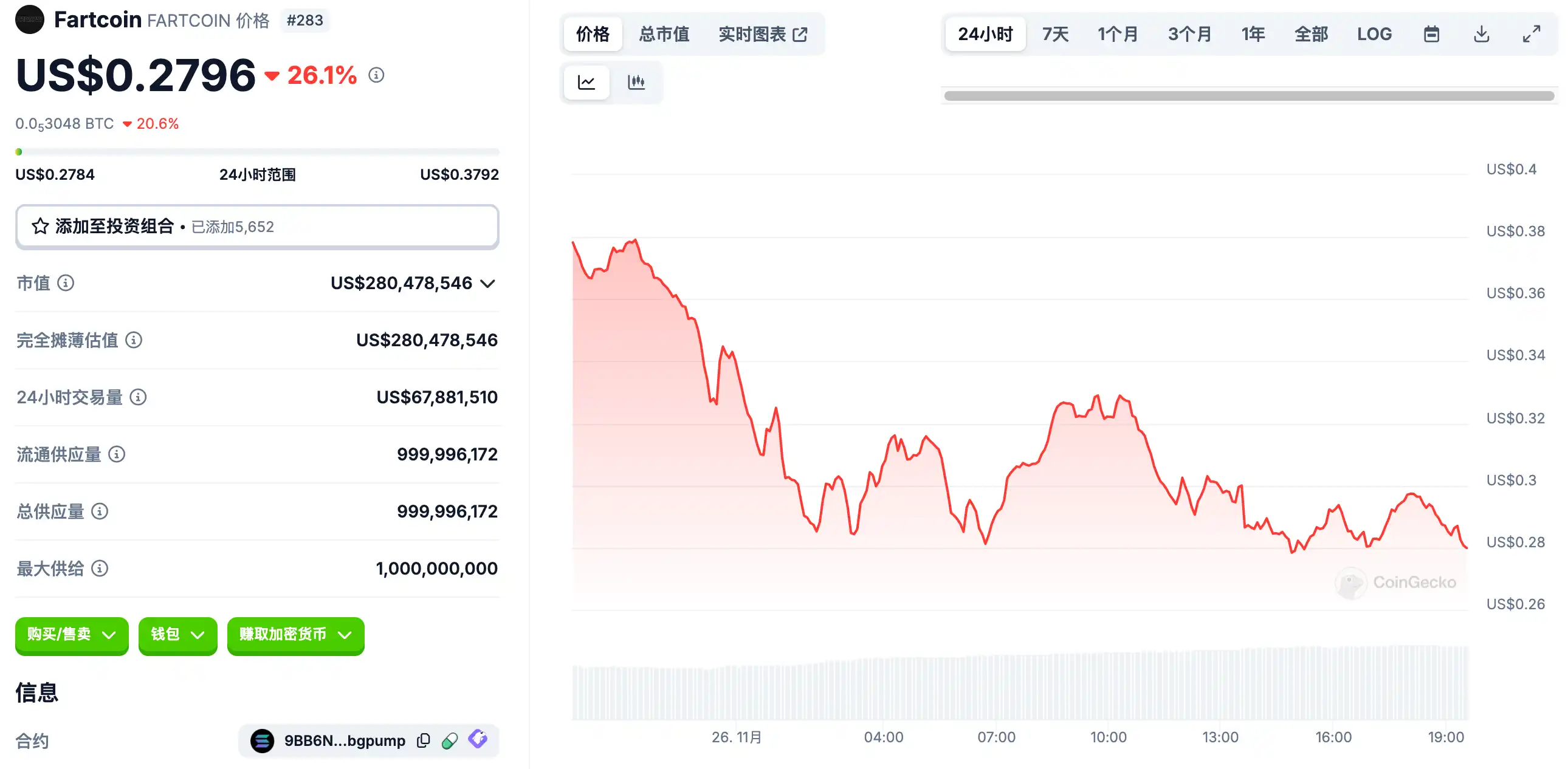Click info icon next to 24小时交易量
Image resolution: width=1568 pixels, height=769 pixels.
point(138,397)
